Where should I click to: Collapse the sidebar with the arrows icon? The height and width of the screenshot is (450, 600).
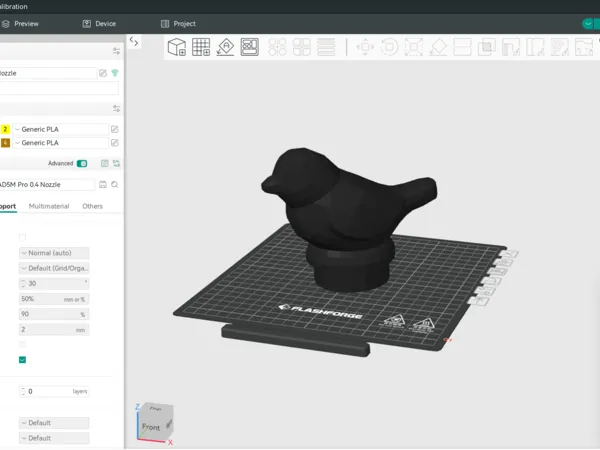[134, 41]
